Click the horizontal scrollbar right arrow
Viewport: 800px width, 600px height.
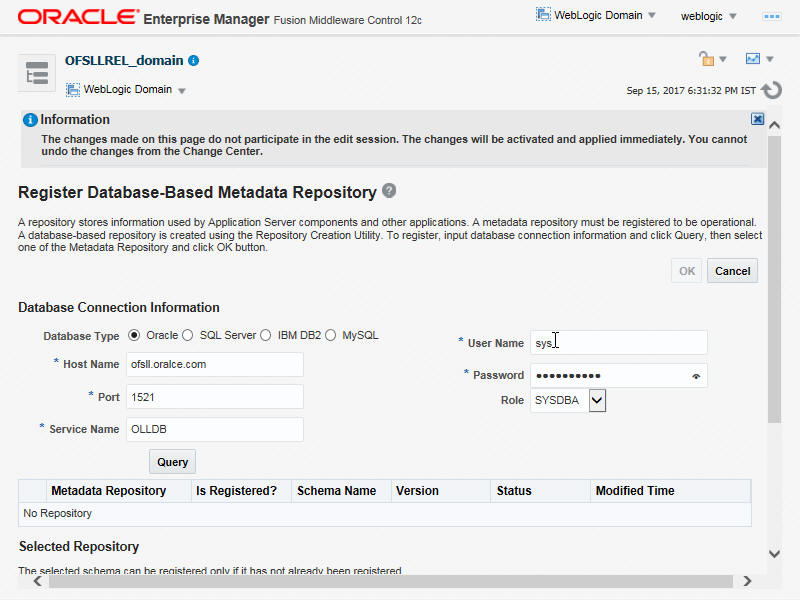pyautogui.click(x=747, y=581)
